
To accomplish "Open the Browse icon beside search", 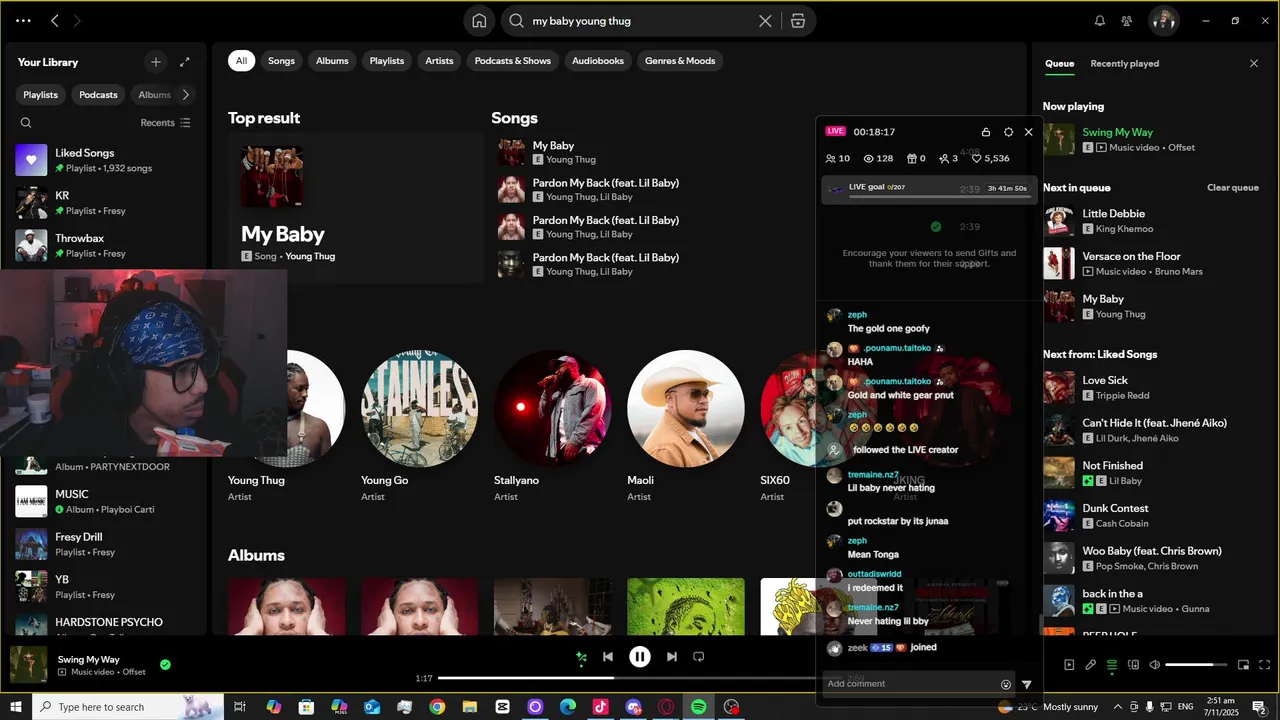I will tap(797, 20).
